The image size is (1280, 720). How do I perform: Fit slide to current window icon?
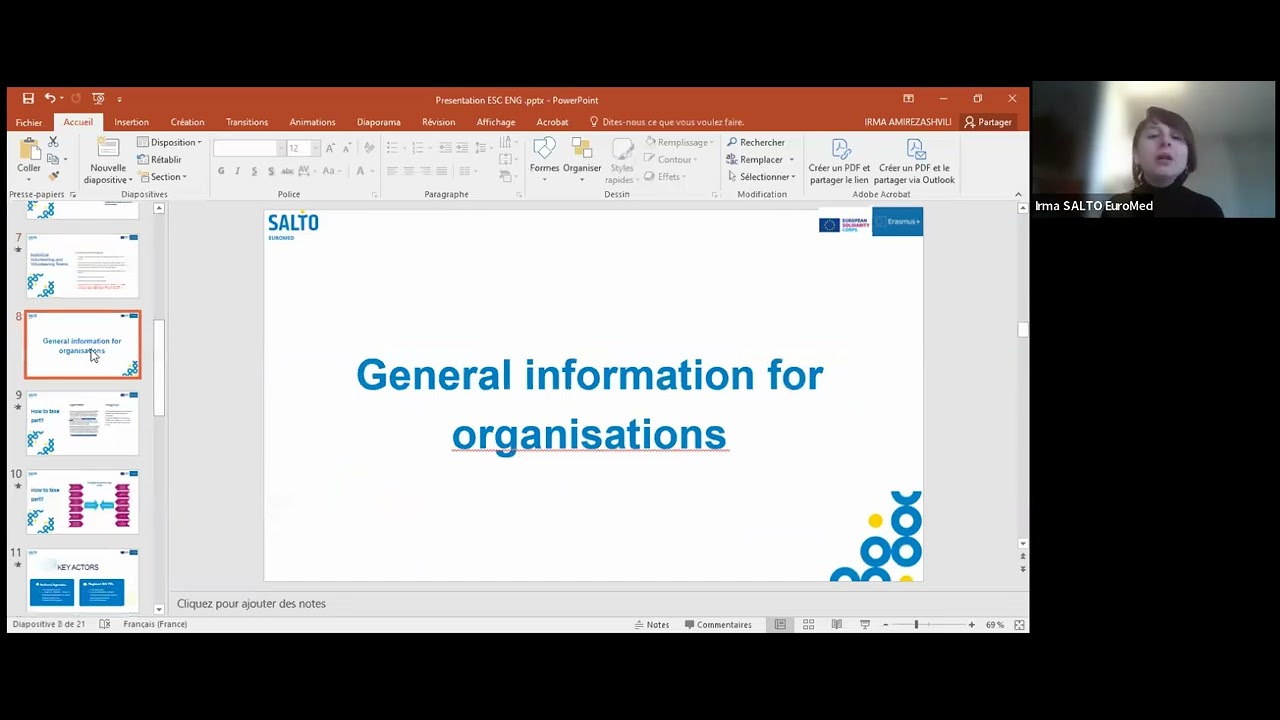pos(1019,624)
